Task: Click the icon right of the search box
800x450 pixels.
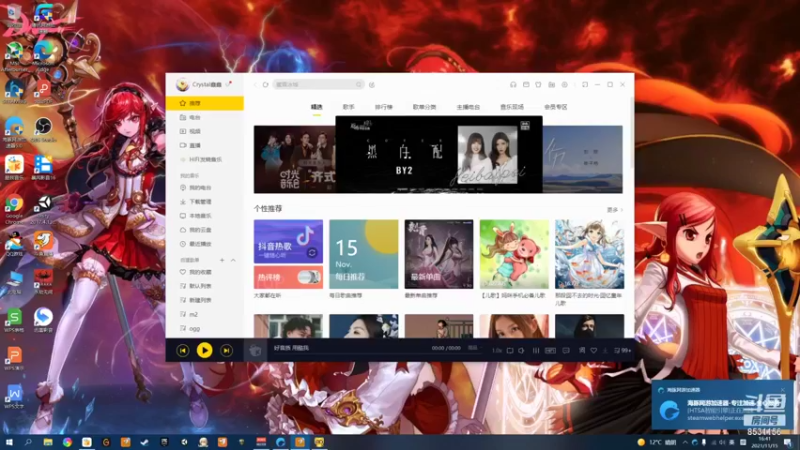Action: coord(372,85)
